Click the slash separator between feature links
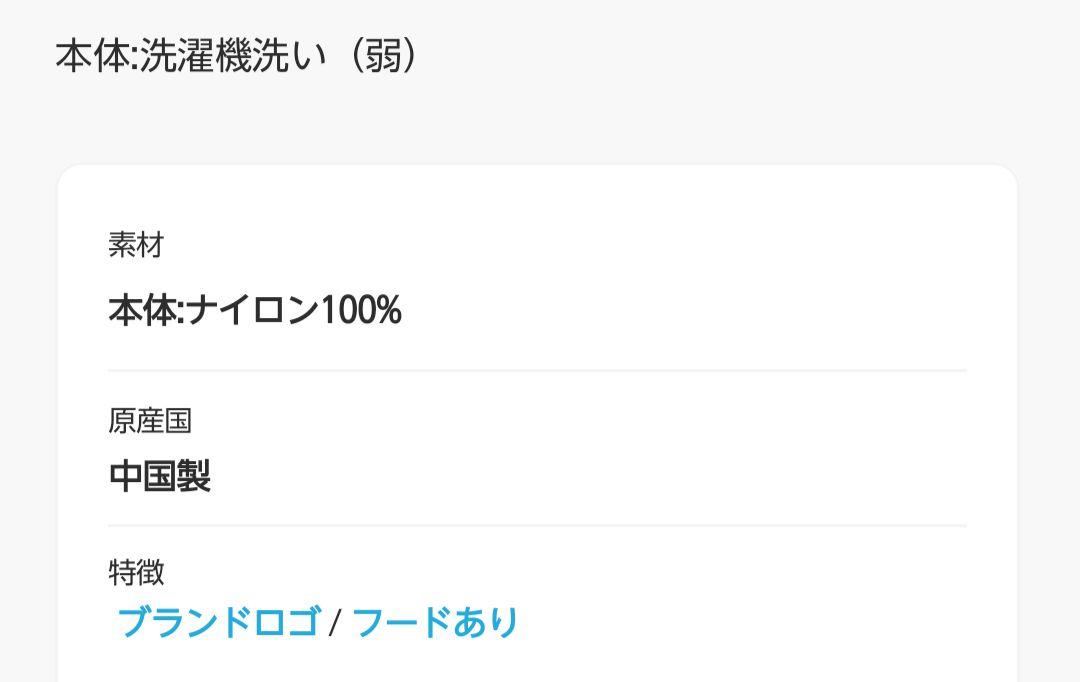Image resolution: width=1080 pixels, height=682 pixels. (x=335, y=623)
